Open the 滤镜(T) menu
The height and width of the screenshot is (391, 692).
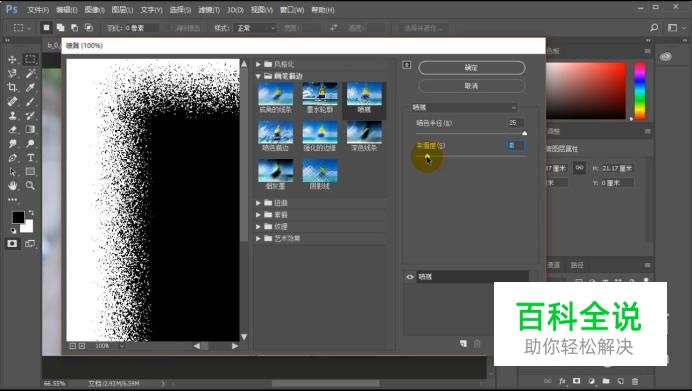209,10
